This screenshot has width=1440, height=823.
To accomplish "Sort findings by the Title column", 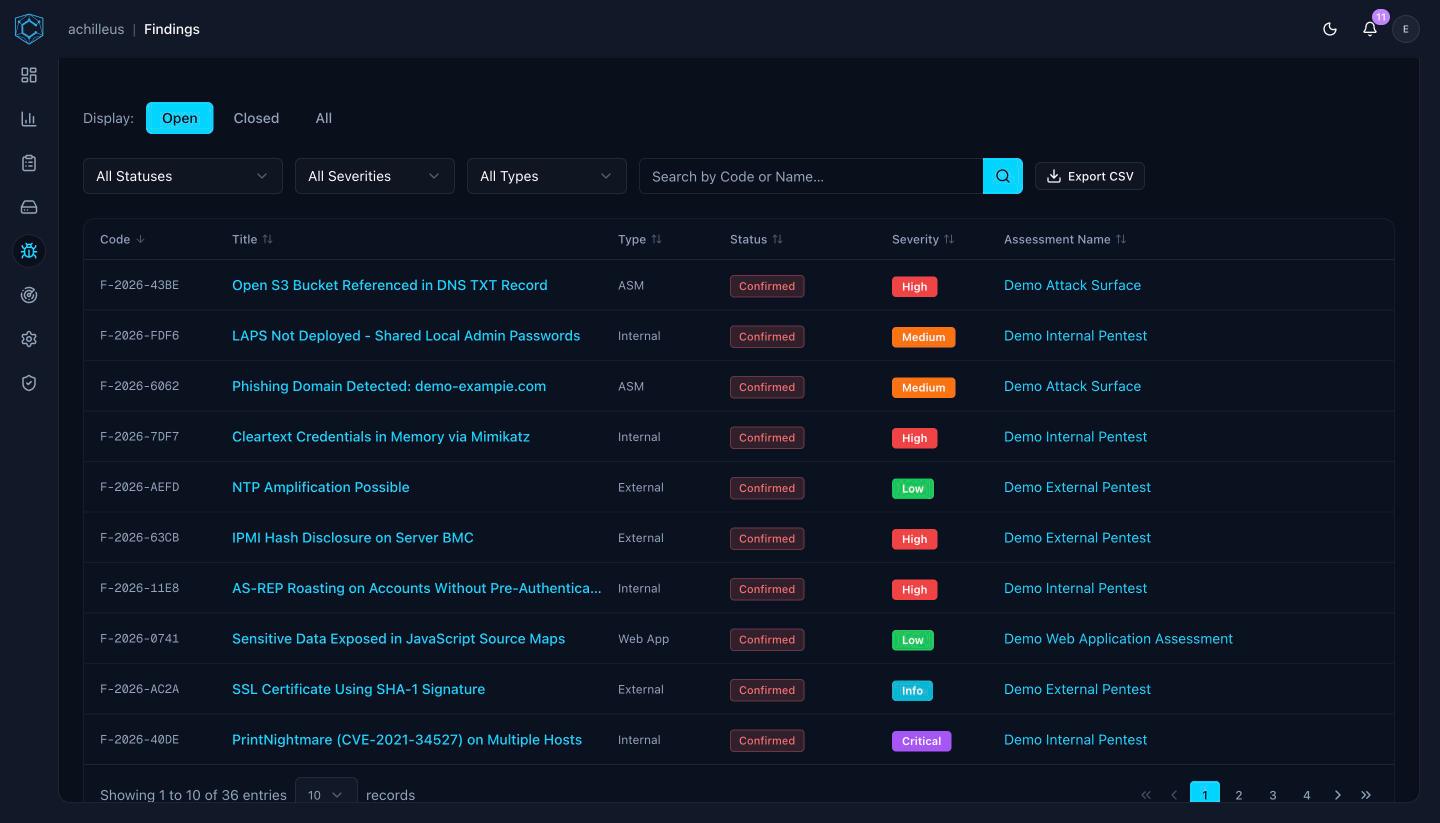I will click(252, 239).
